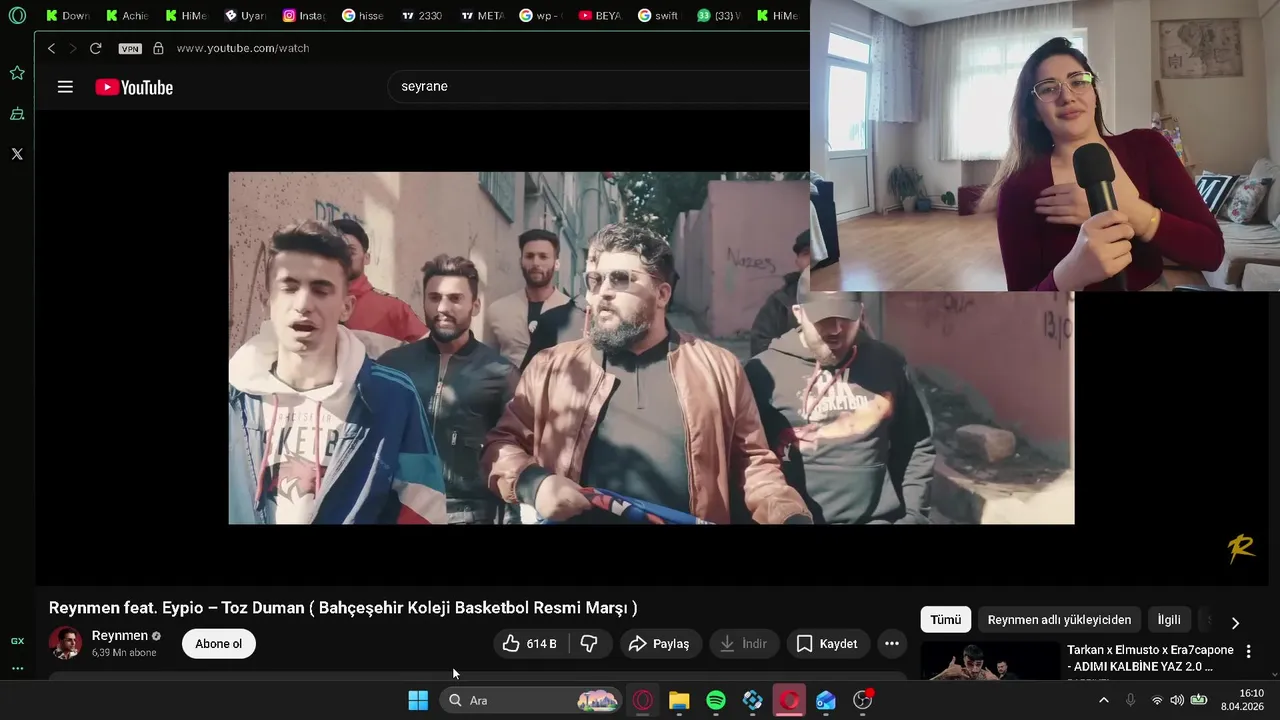
Task: Open the bookmarks star in Opera sidebar
Action: (17, 73)
